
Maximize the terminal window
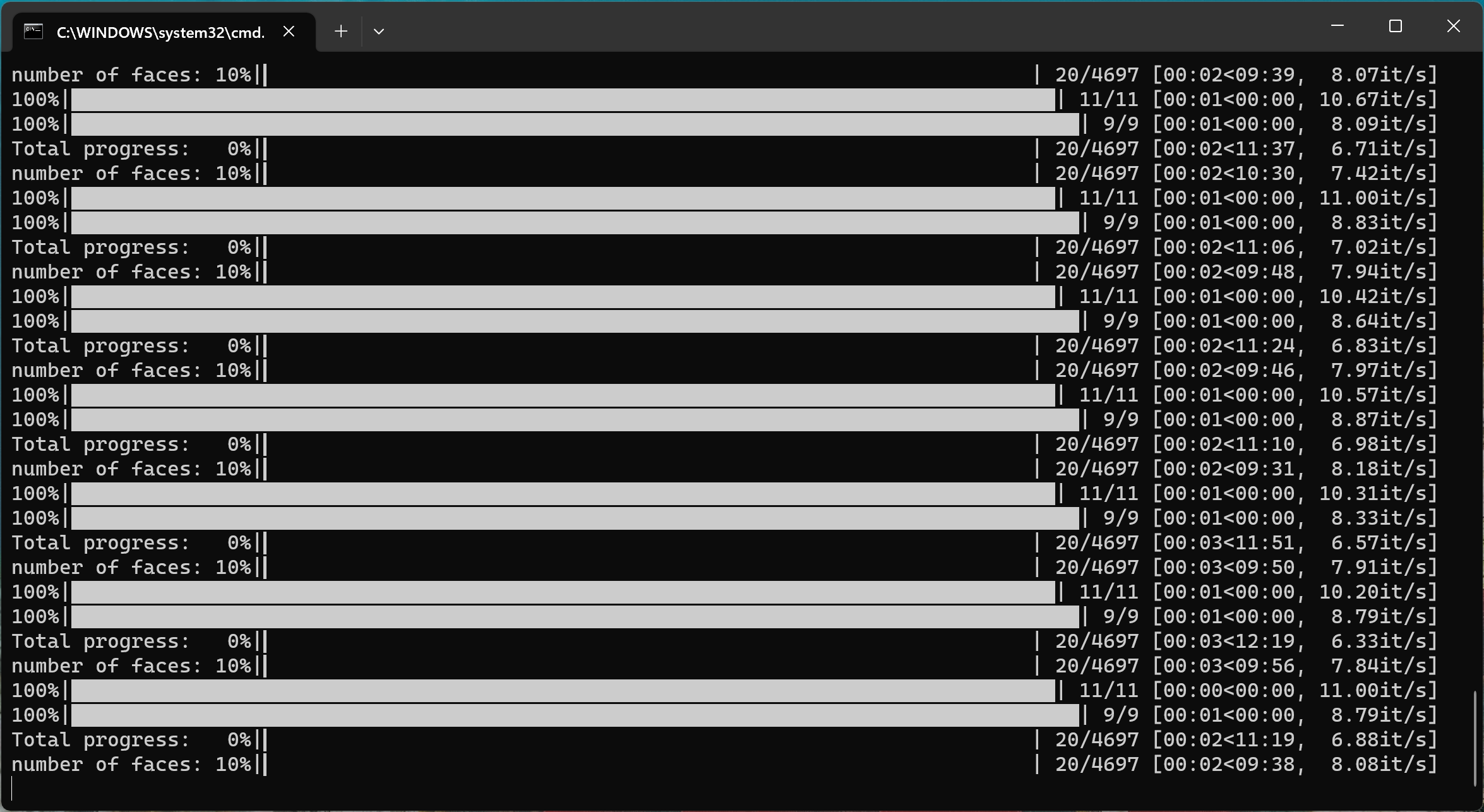[x=1396, y=26]
